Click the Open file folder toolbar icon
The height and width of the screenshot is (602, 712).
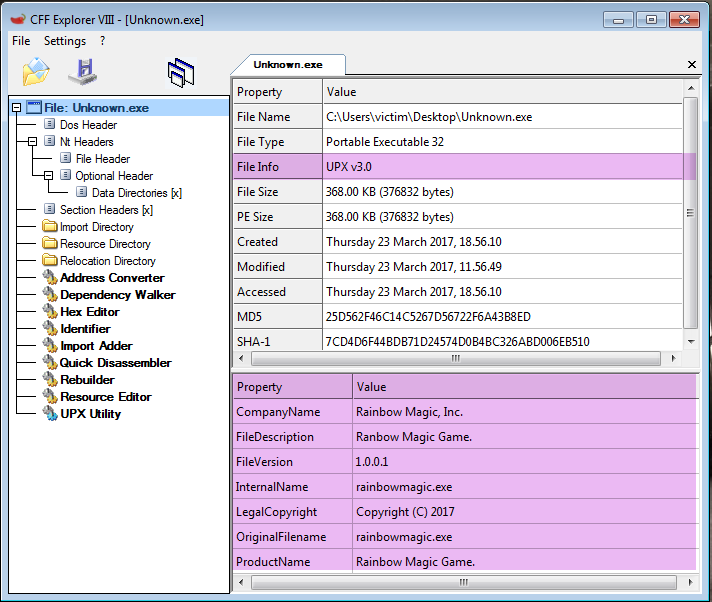point(36,71)
